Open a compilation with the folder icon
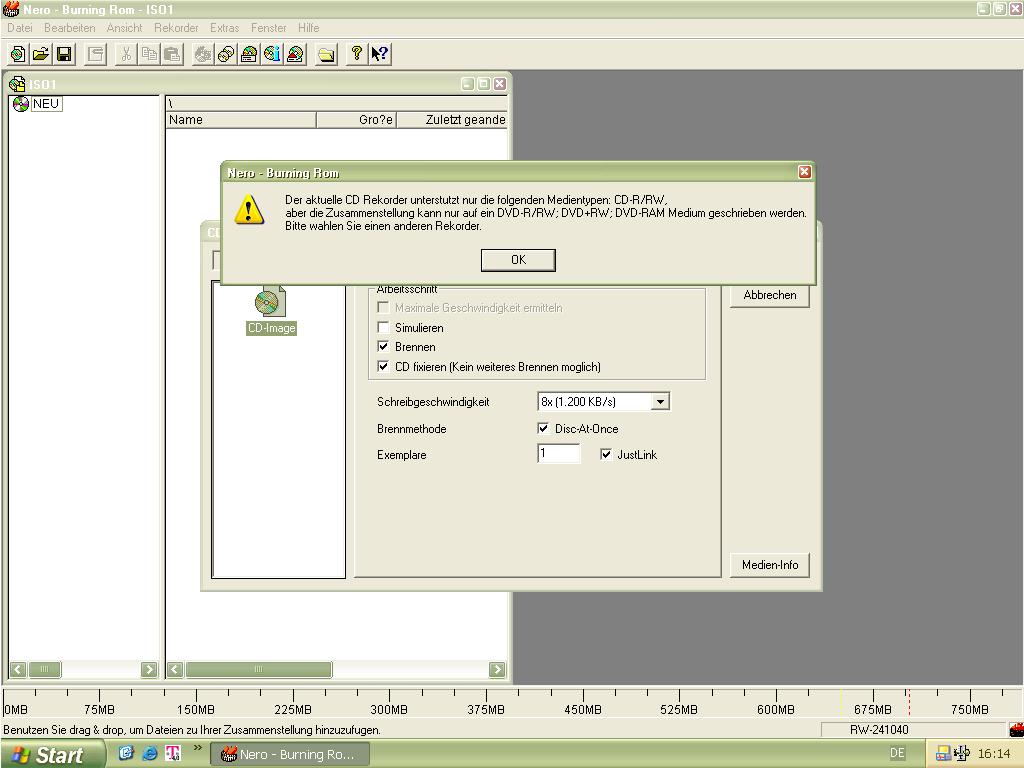 41,54
